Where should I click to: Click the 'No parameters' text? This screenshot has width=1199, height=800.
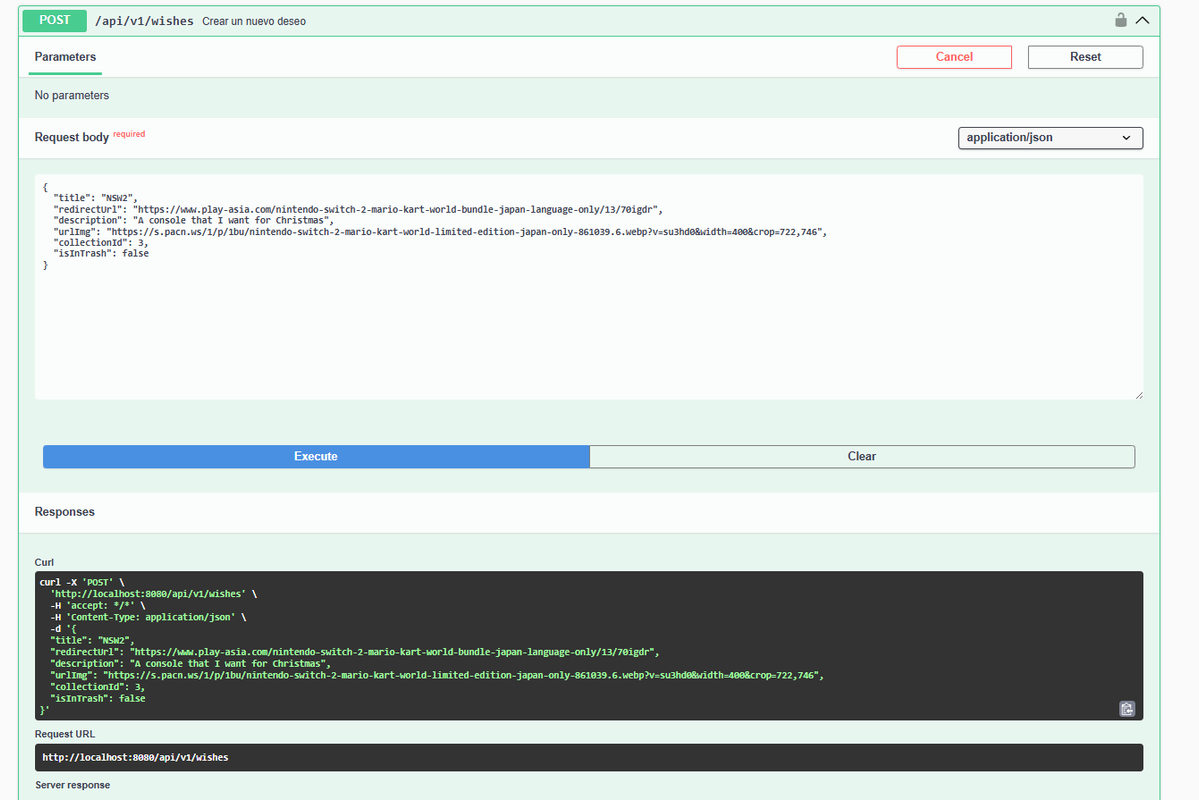pos(72,96)
